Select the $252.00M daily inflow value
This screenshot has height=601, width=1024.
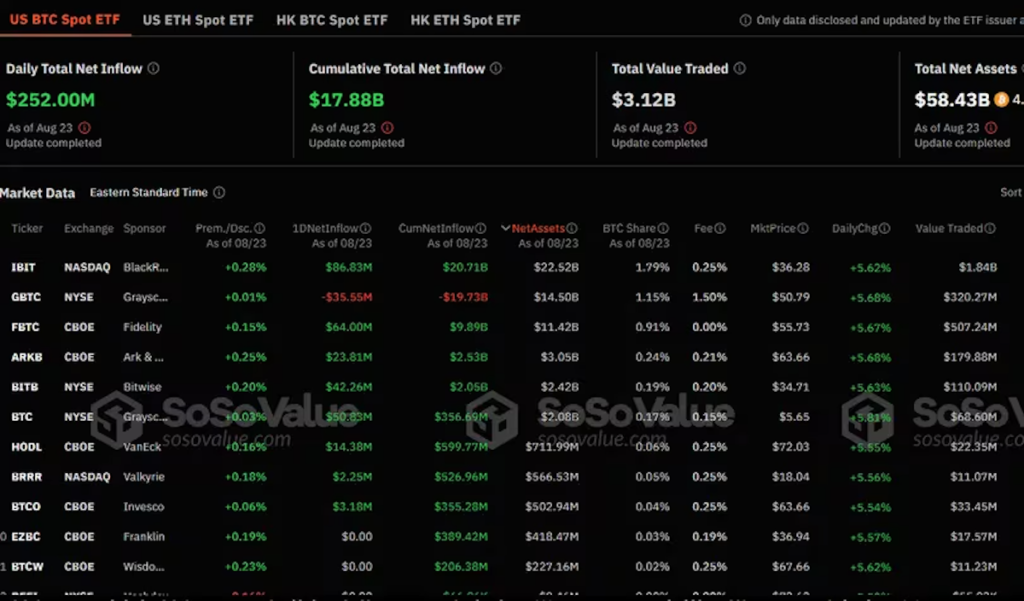(50, 100)
